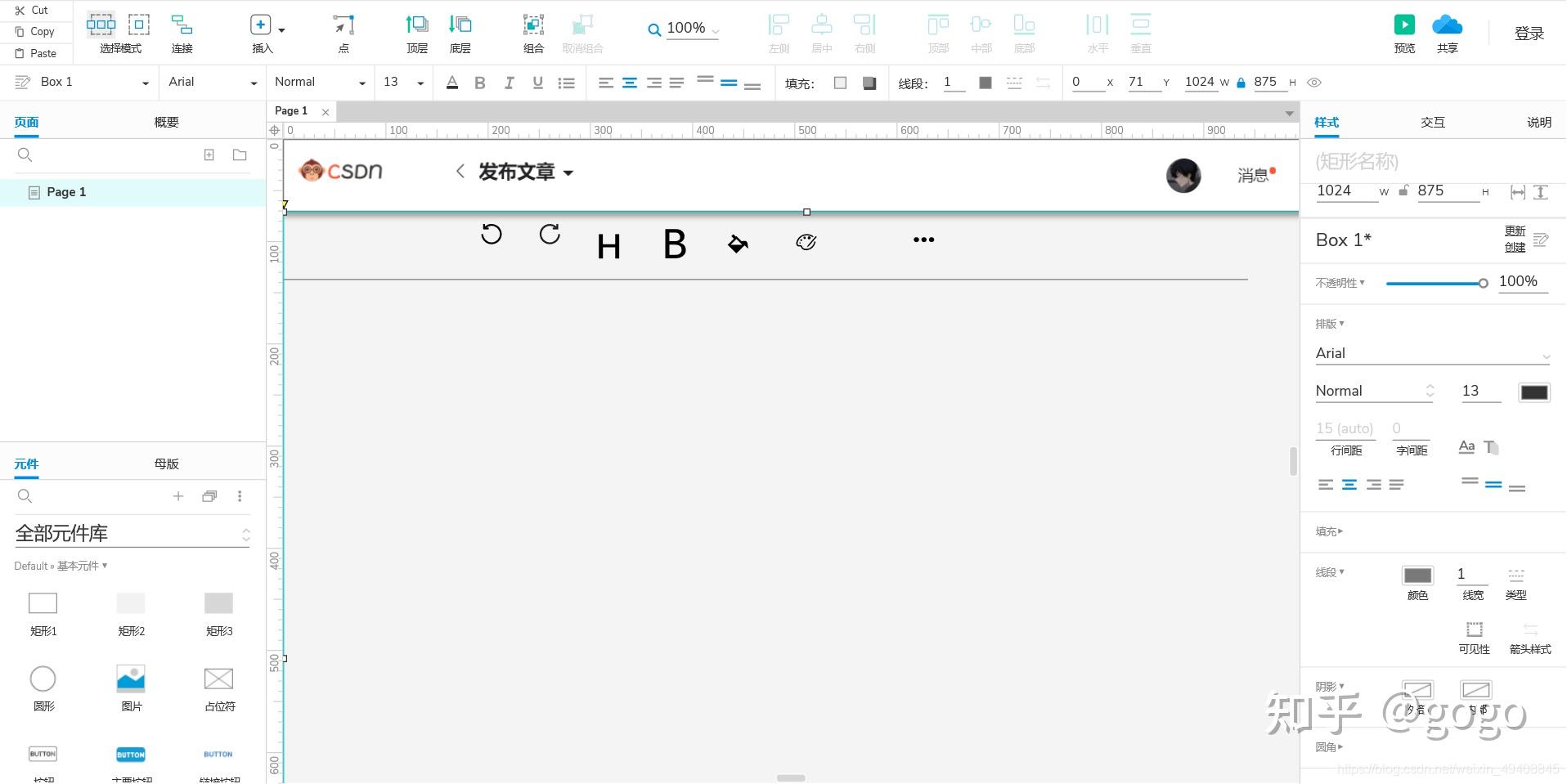1567x784 pixels.
Task: Select Page 1 in pages list
Action: click(132, 192)
